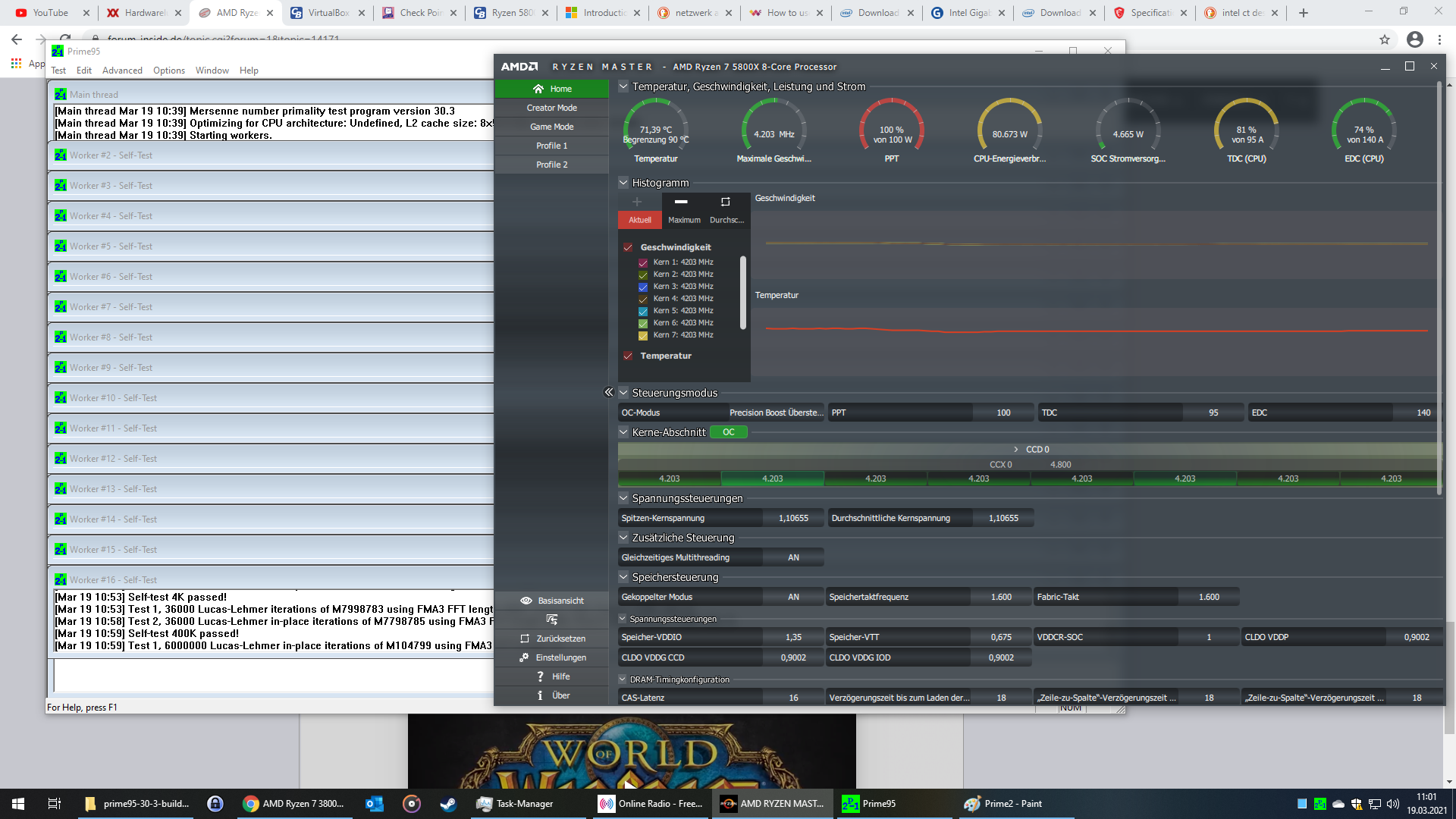Click the Basisansicht eye icon
The width and height of the screenshot is (1456, 819).
pyautogui.click(x=526, y=601)
